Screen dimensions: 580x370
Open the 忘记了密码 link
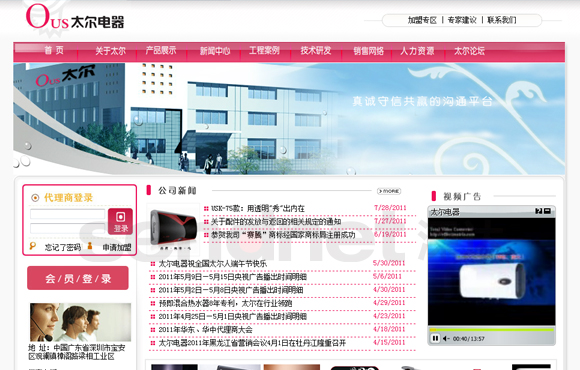[63, 248]
